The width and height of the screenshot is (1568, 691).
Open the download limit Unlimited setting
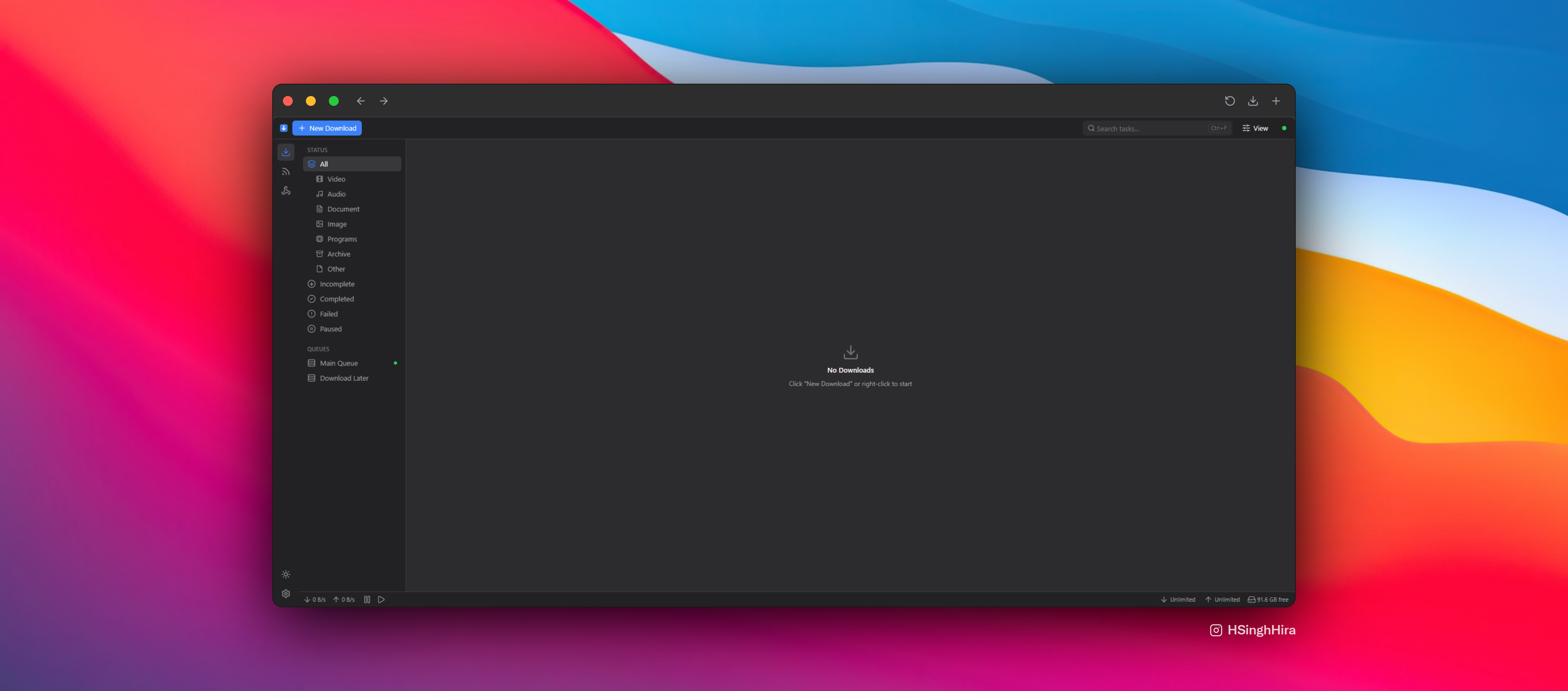(x=1178, y=600)
